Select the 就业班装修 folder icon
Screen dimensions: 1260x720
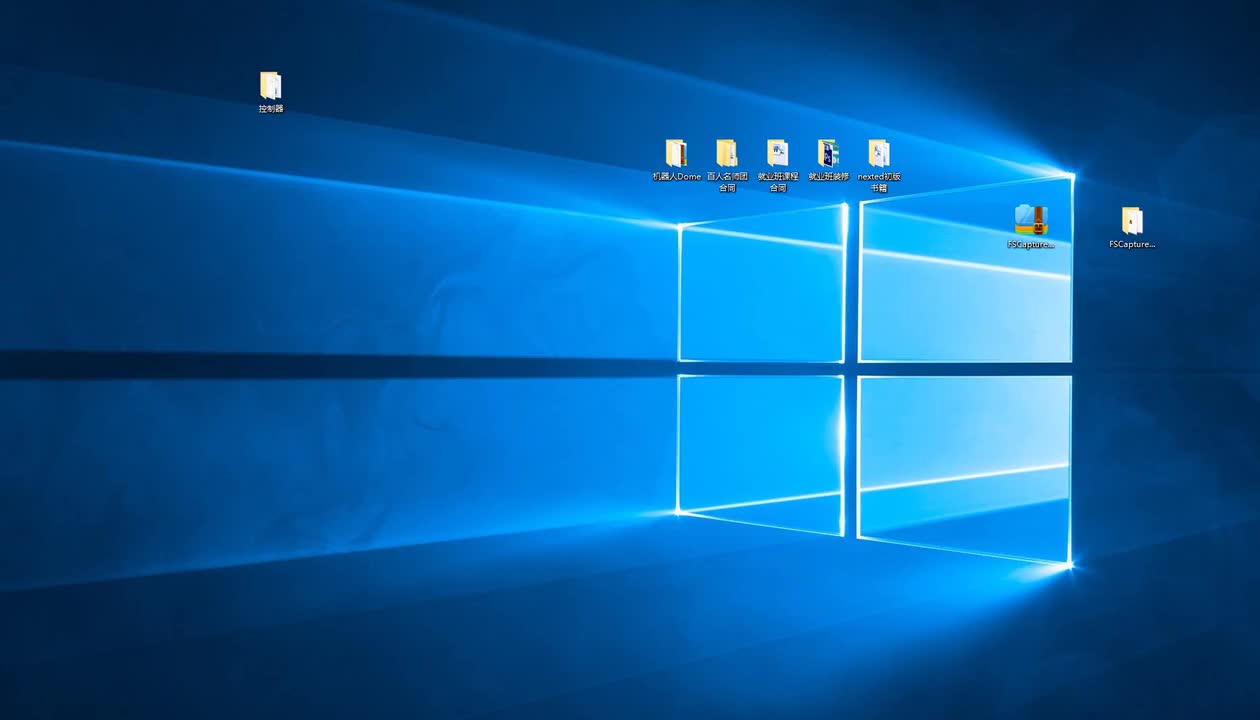828,153
